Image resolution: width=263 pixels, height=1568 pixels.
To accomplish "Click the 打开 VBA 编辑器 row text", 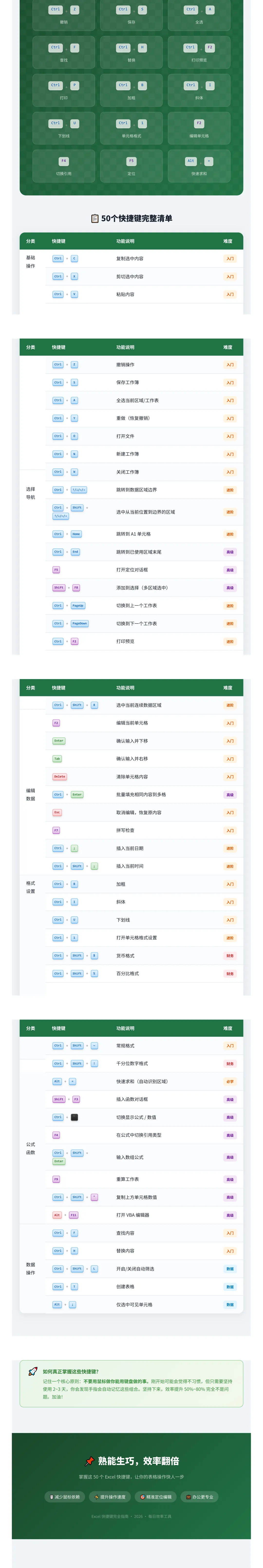I will point(133,1215).
